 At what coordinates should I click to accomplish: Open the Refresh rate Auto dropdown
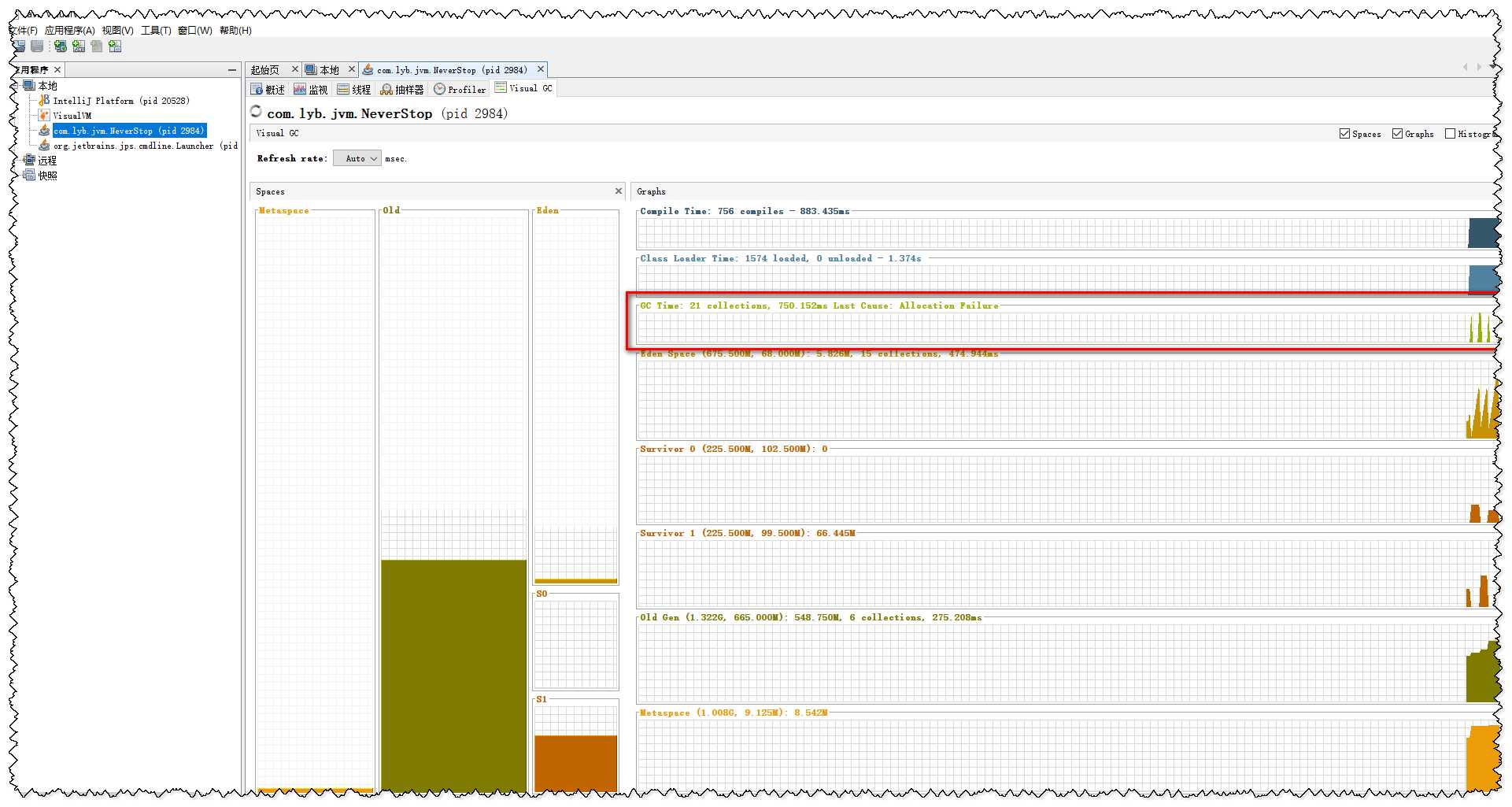[x=357, y=158]
